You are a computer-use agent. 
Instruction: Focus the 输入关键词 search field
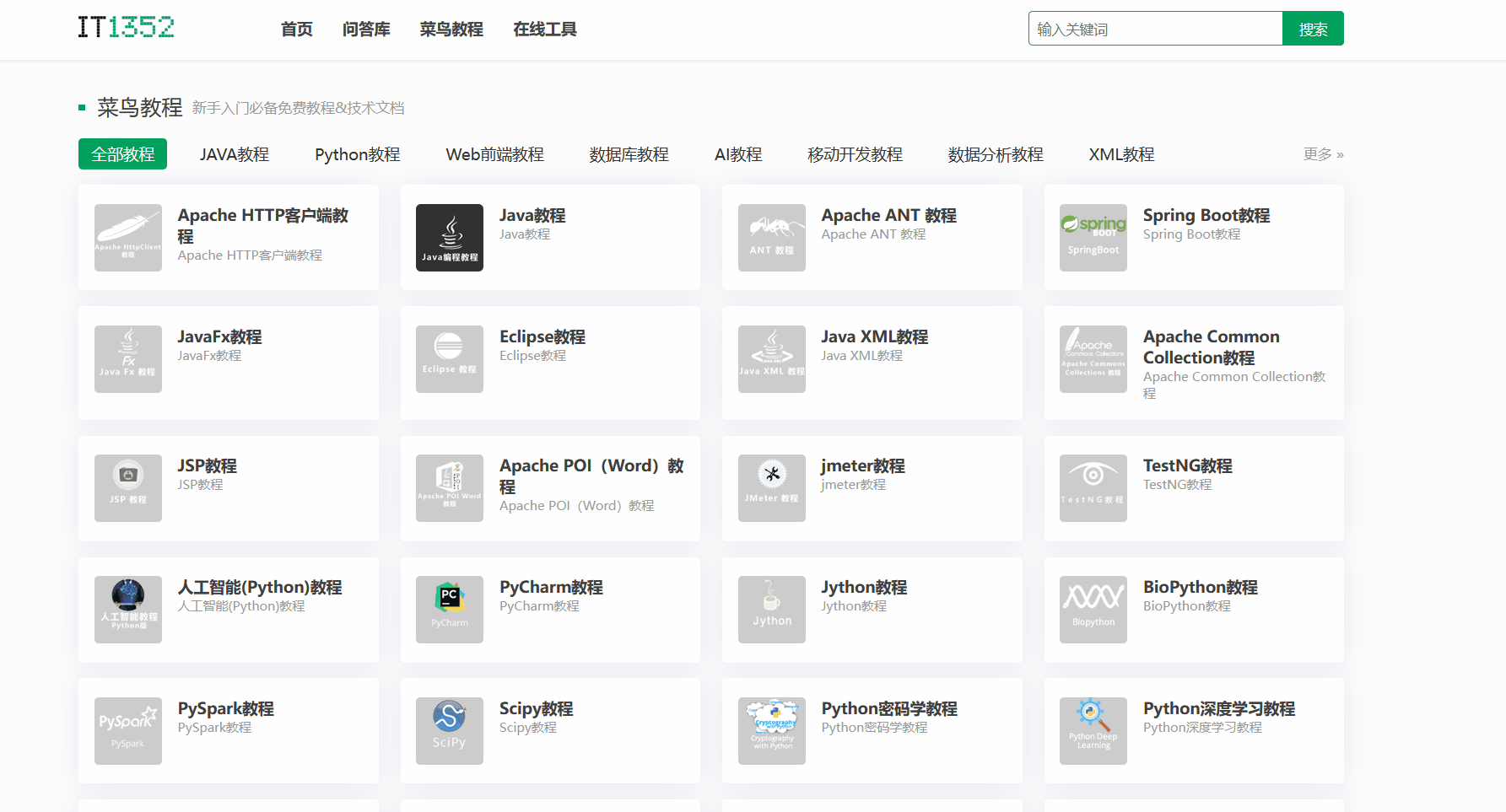[x=1155, y=29]
